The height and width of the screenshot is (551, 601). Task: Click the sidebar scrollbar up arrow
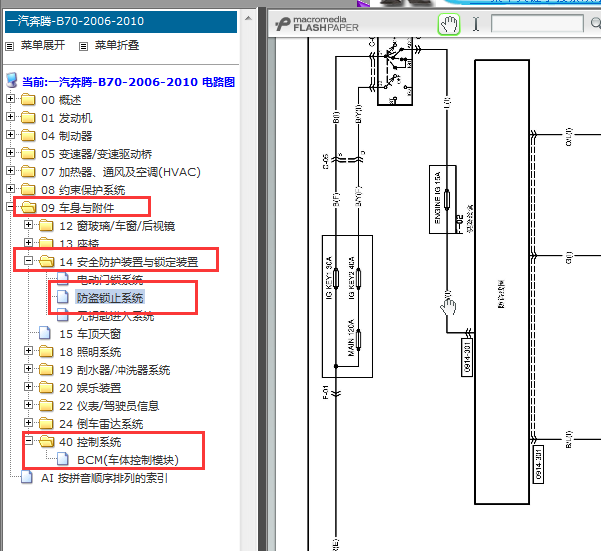pyautogui.click(x=248, y=18)
